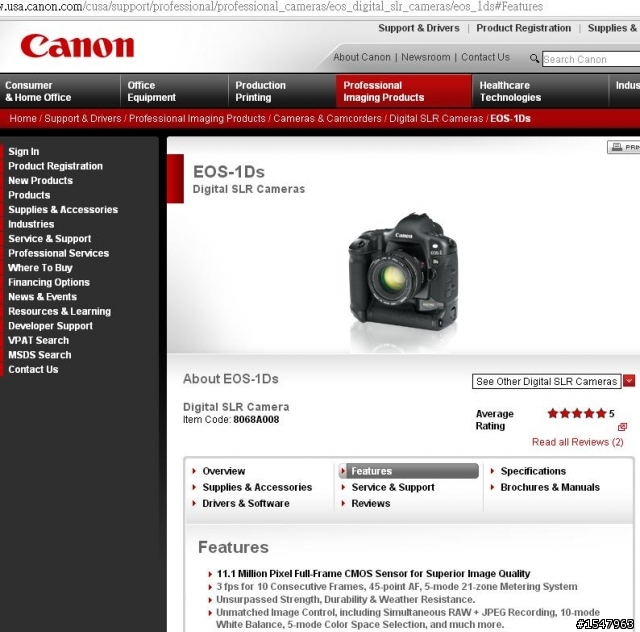The width and height of the screenshot is (640, 632).
Task: Click Resources & Learning in sidebar
Action: [x=59, y=312]
